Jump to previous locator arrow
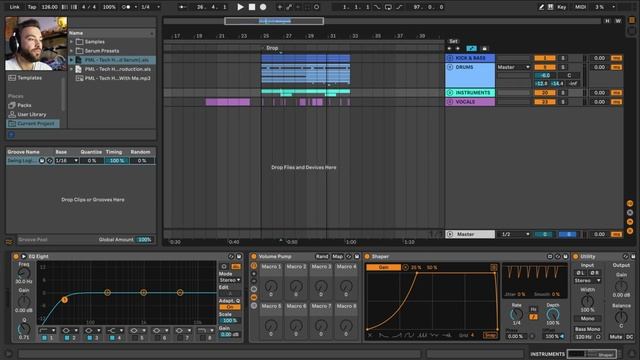Viewport: 640px width, 360px height. point(450,49)
